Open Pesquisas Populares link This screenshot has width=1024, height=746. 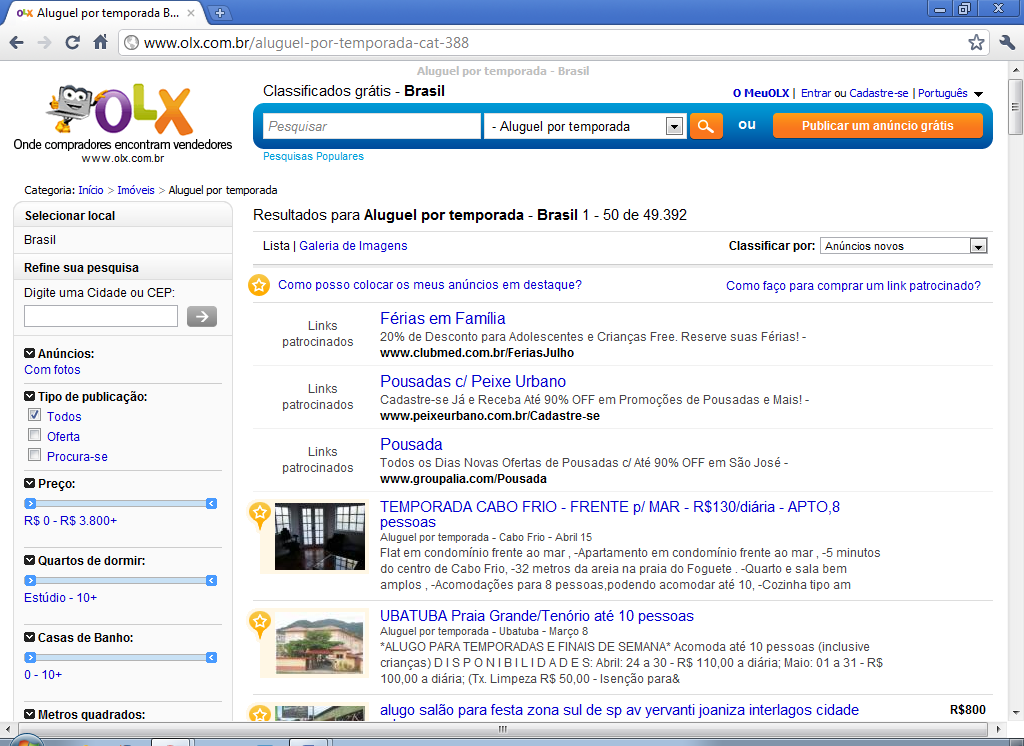[x=313, y=156]
